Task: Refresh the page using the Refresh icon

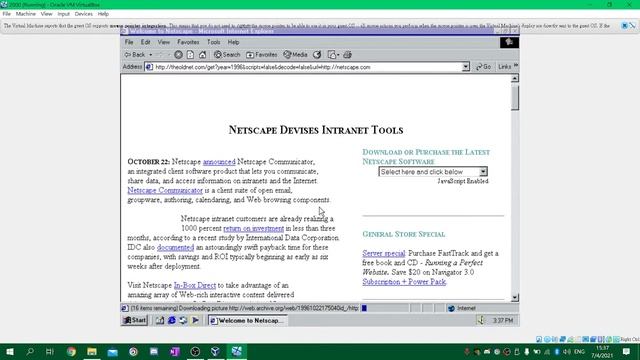Action: coord(190,55)
